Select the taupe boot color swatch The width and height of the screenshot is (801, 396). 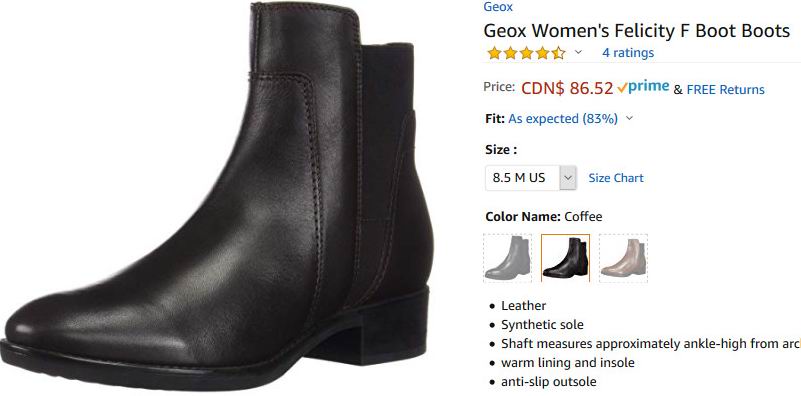pyautogui.click(x=623, y=258)
